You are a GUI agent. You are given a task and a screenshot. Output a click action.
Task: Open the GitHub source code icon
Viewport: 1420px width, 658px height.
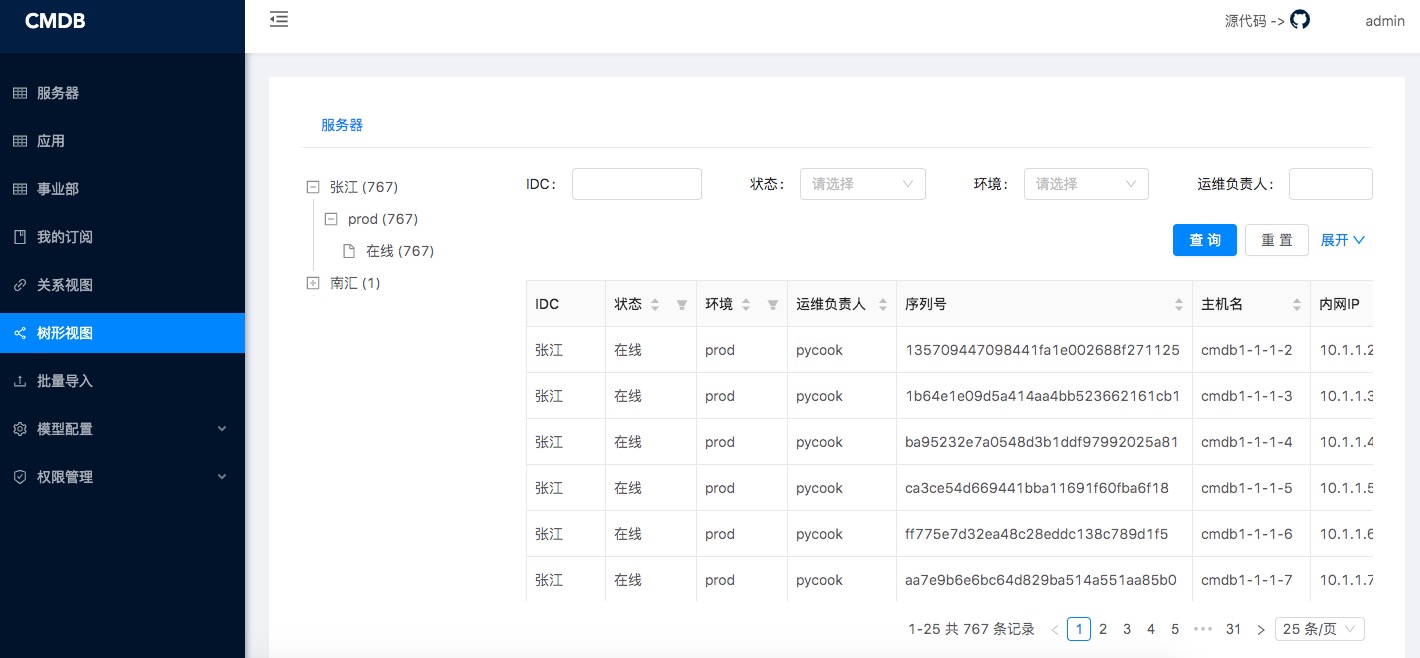click(1299, 20)
